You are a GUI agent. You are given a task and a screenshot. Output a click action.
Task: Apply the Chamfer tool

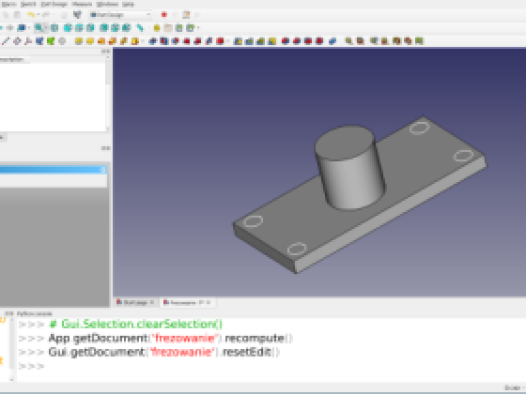(x=297, y=41)
